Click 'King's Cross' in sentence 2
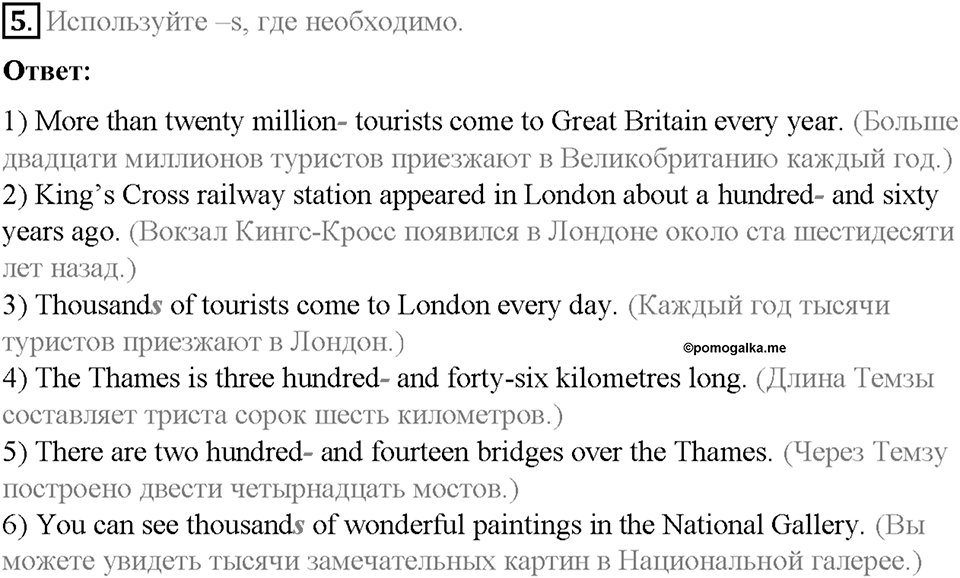The image size is (960, 578). (x=112, y=195)
